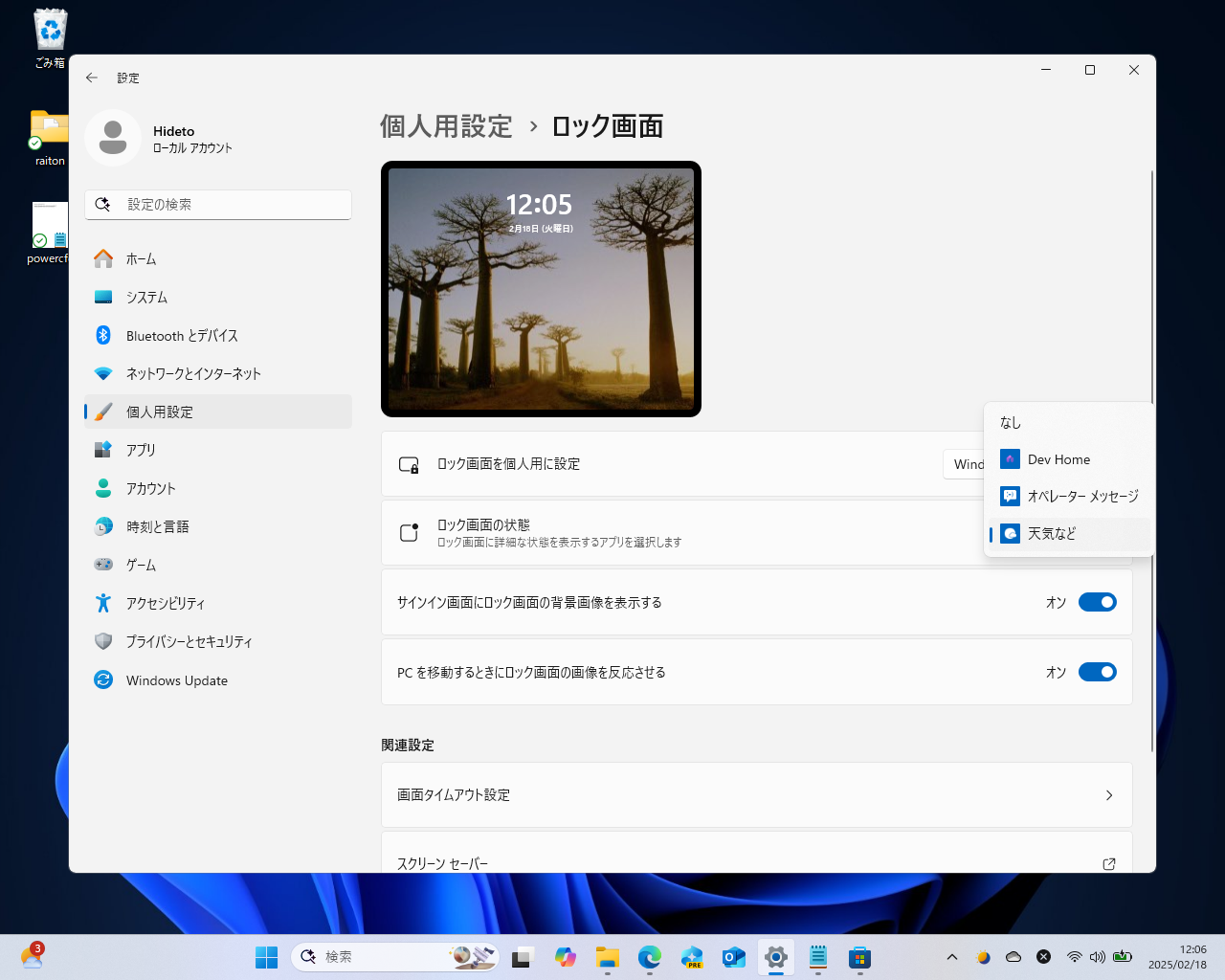Image resolution: width=1225 pixels, height=980 pixels.
Task: Expand the 画面タイムアウト設定 row
Action: click(x=756, y=794)
